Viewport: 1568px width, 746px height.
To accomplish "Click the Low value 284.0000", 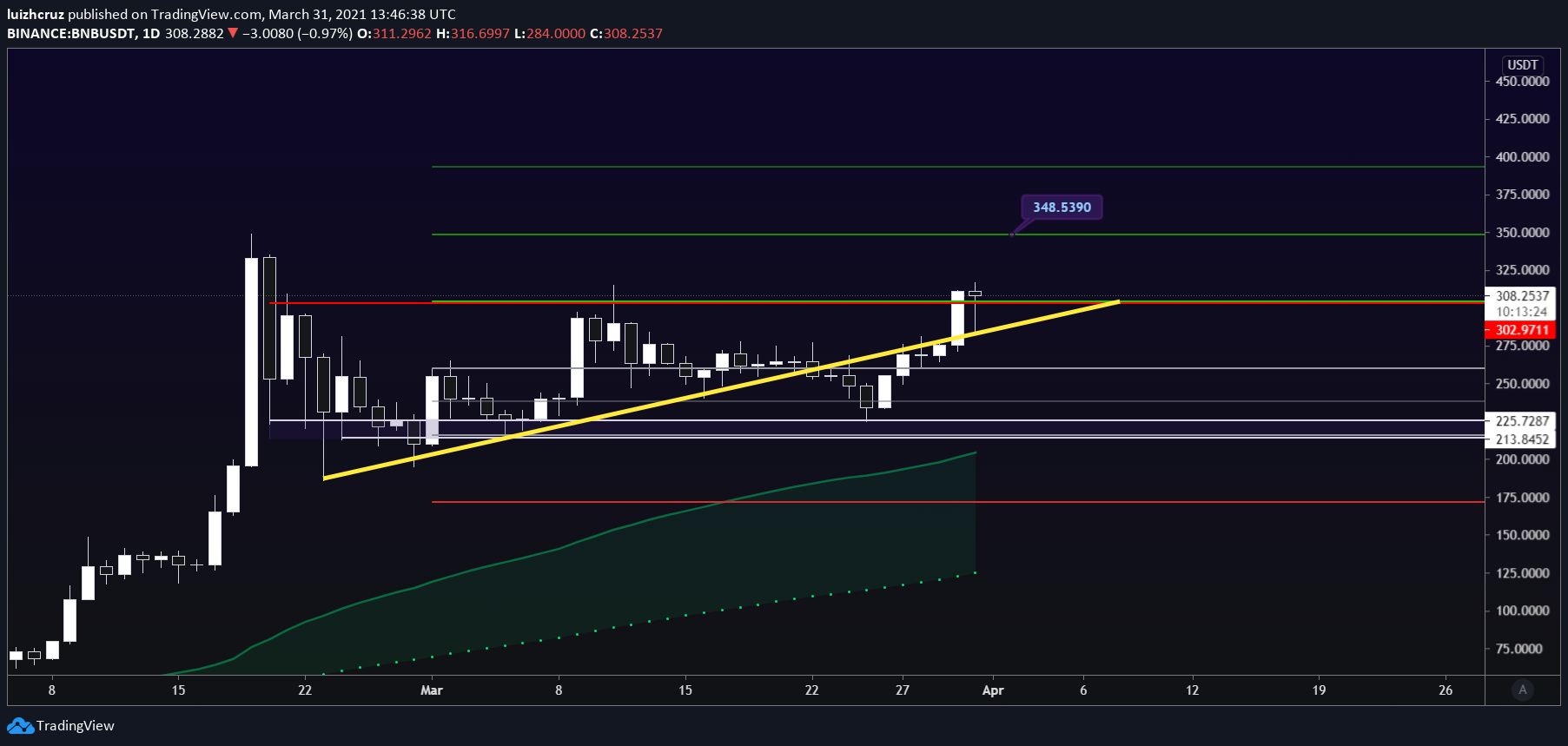I will pyautogui.click(x=556, y=34).
